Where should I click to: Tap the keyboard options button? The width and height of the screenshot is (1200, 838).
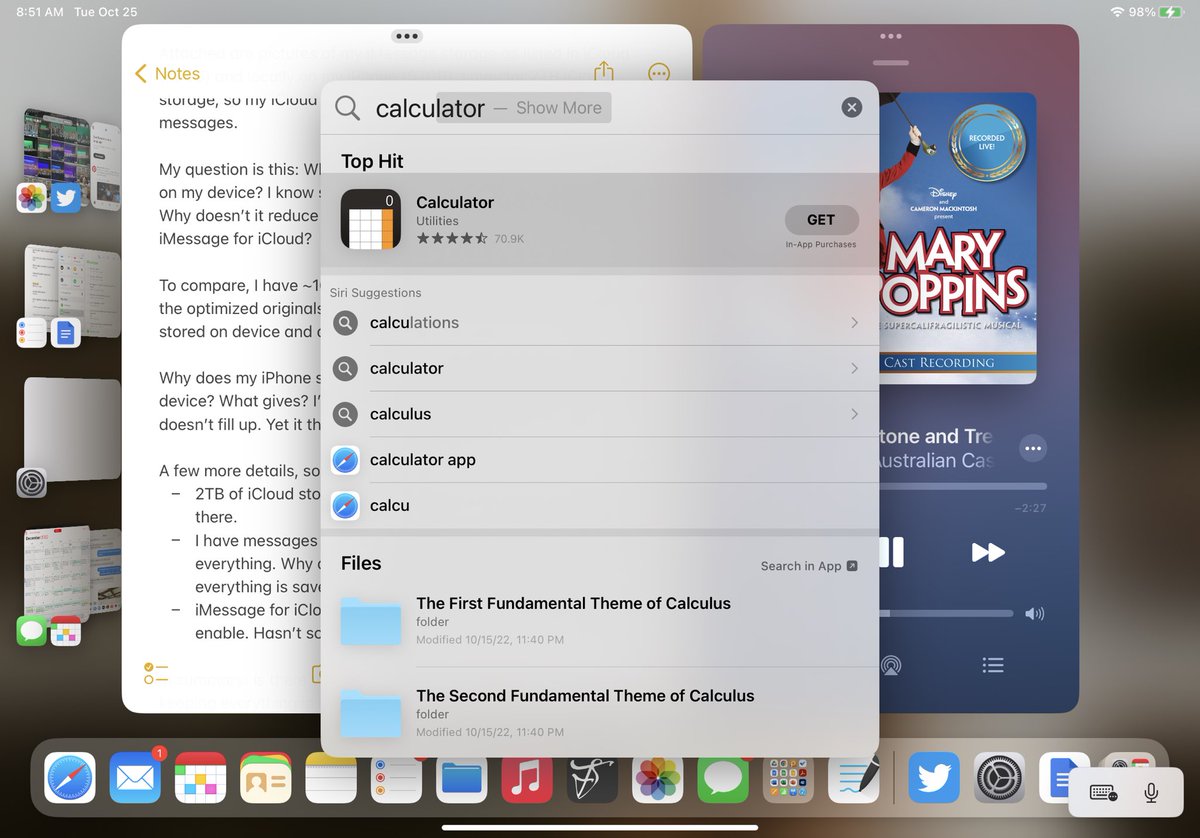pyautogui.click(x=1104, y=793)
